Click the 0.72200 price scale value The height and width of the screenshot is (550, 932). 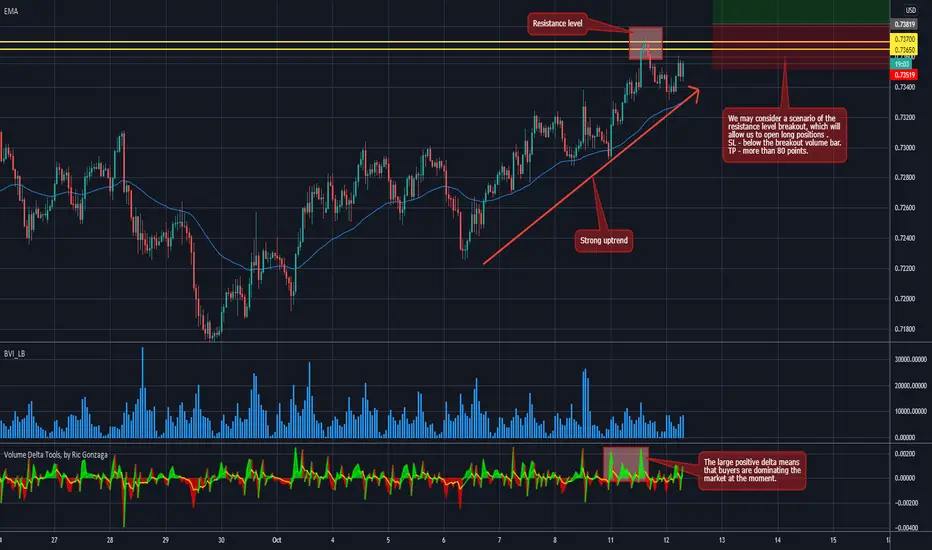tap(904, 269)
